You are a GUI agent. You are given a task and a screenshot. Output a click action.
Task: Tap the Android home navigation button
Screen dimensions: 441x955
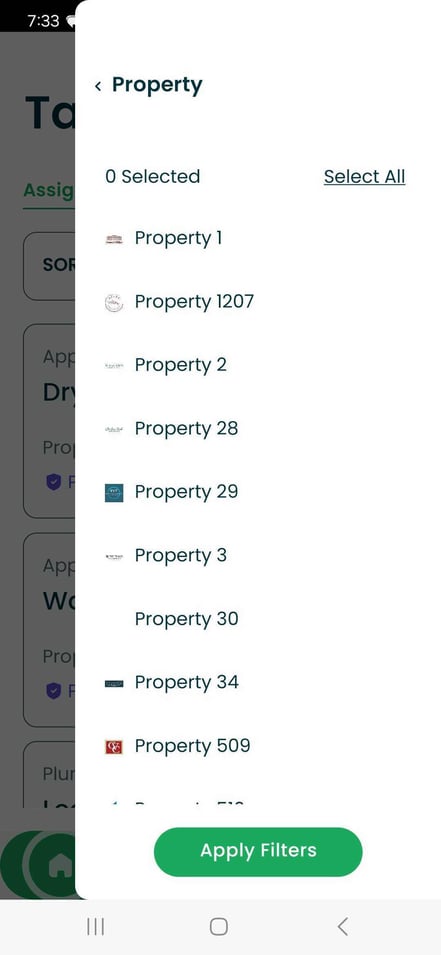[x=219, y=927]
